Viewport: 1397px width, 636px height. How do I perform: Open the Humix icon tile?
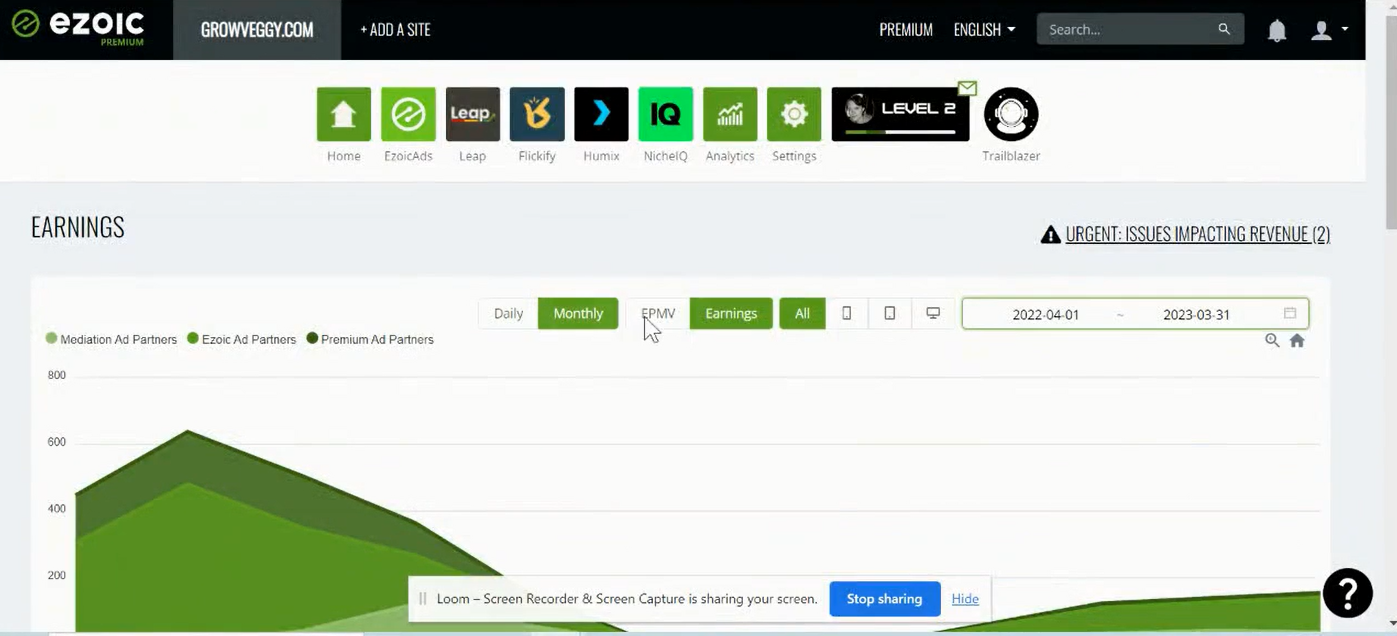601,114
